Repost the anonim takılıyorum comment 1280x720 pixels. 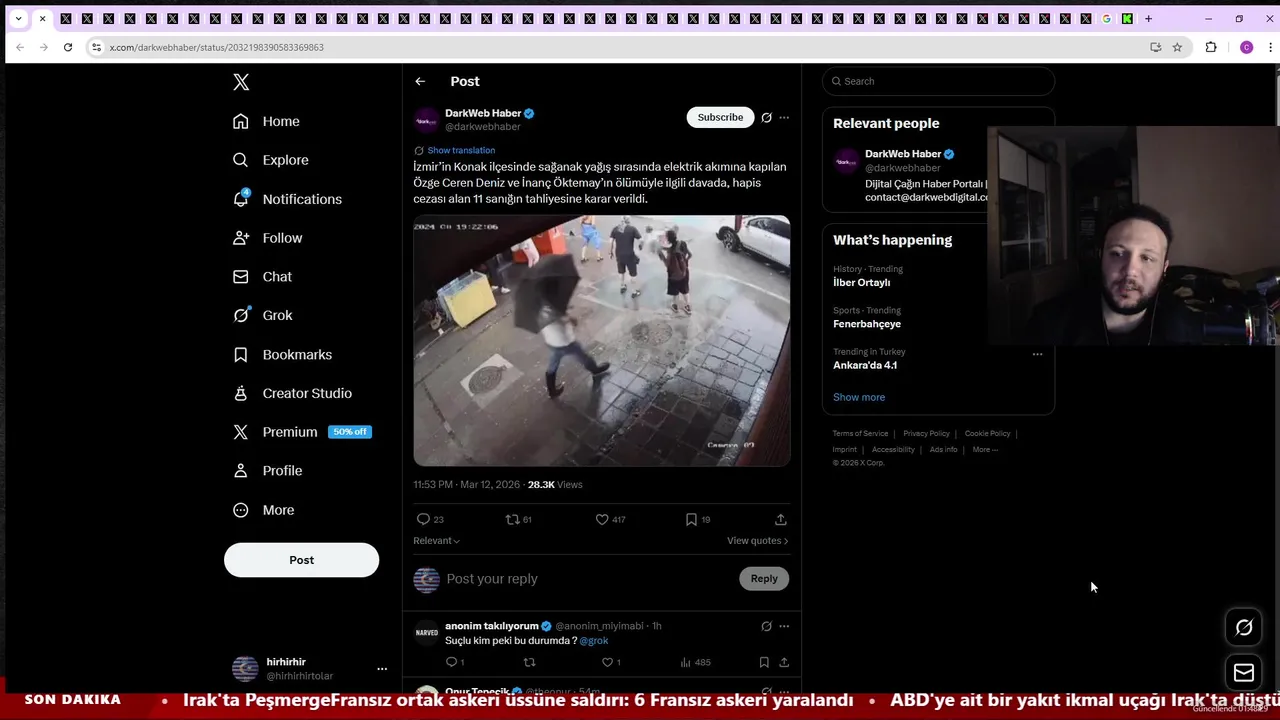click(x=530, y=662)
